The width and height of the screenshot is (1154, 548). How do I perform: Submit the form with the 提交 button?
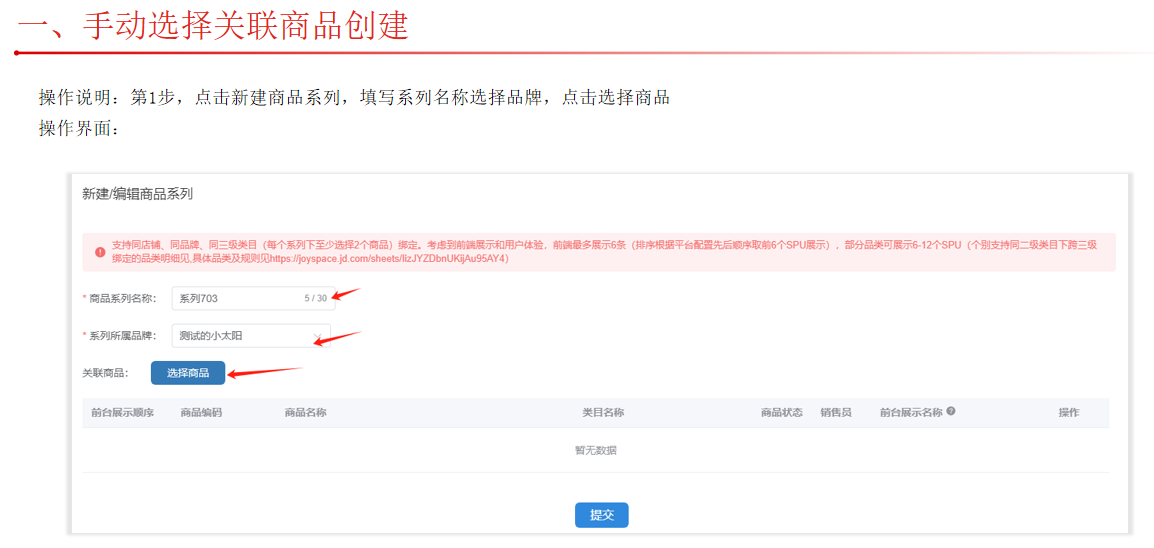click(x=601, y=515)
